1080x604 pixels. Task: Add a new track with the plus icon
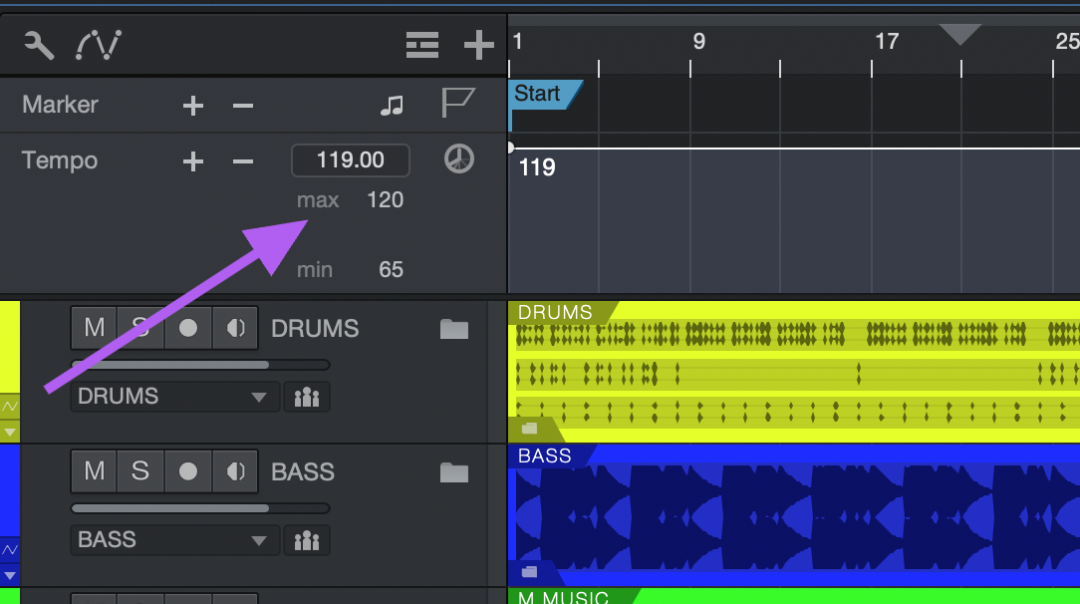pos(478,44)
